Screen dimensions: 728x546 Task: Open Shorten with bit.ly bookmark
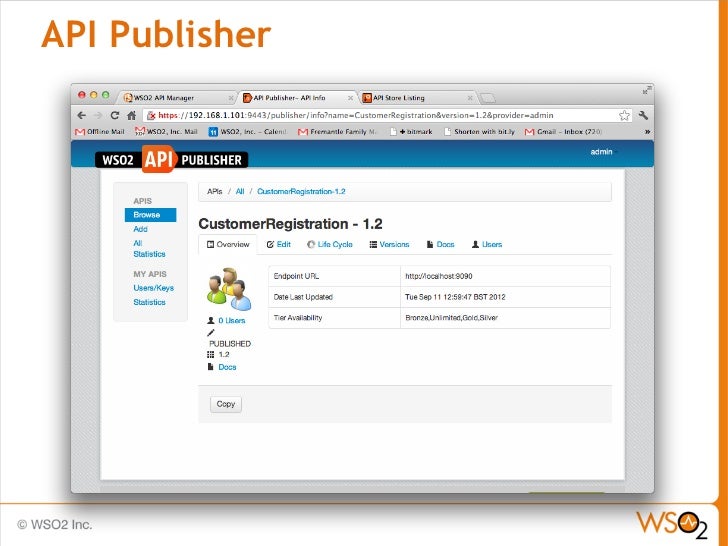click(480, 132)
